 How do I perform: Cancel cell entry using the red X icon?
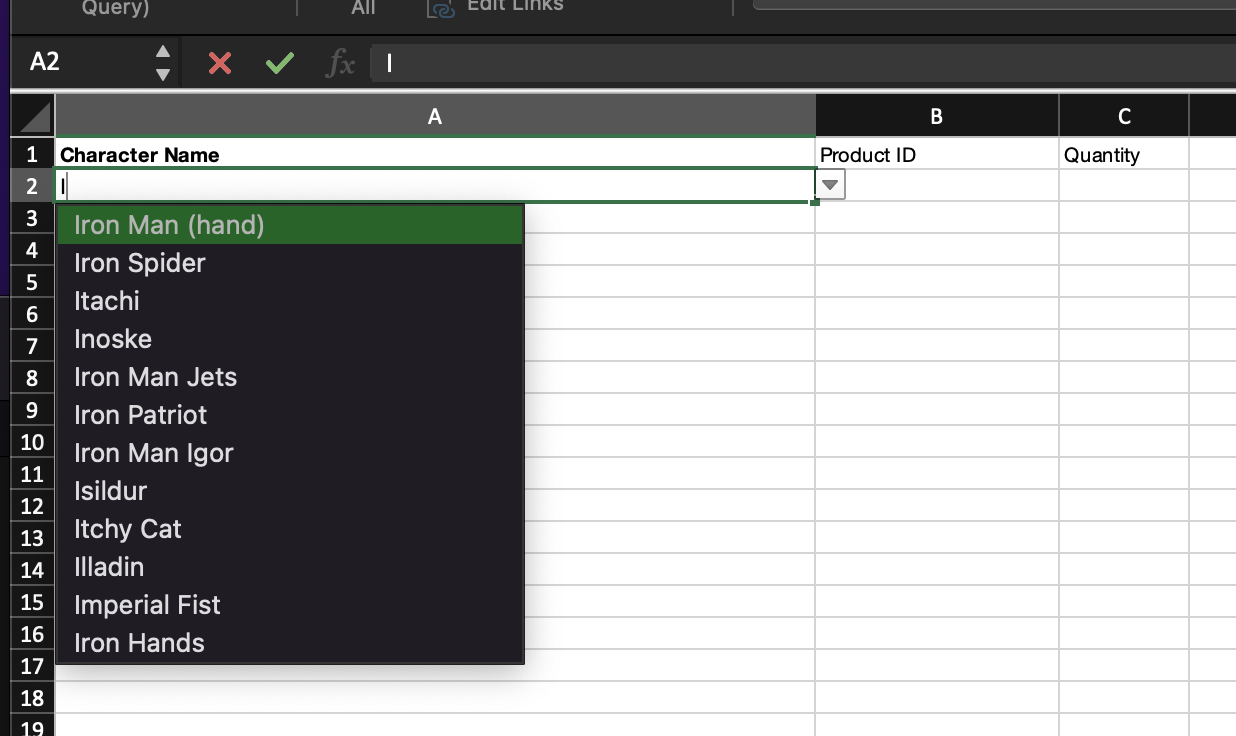pos(218,62)
